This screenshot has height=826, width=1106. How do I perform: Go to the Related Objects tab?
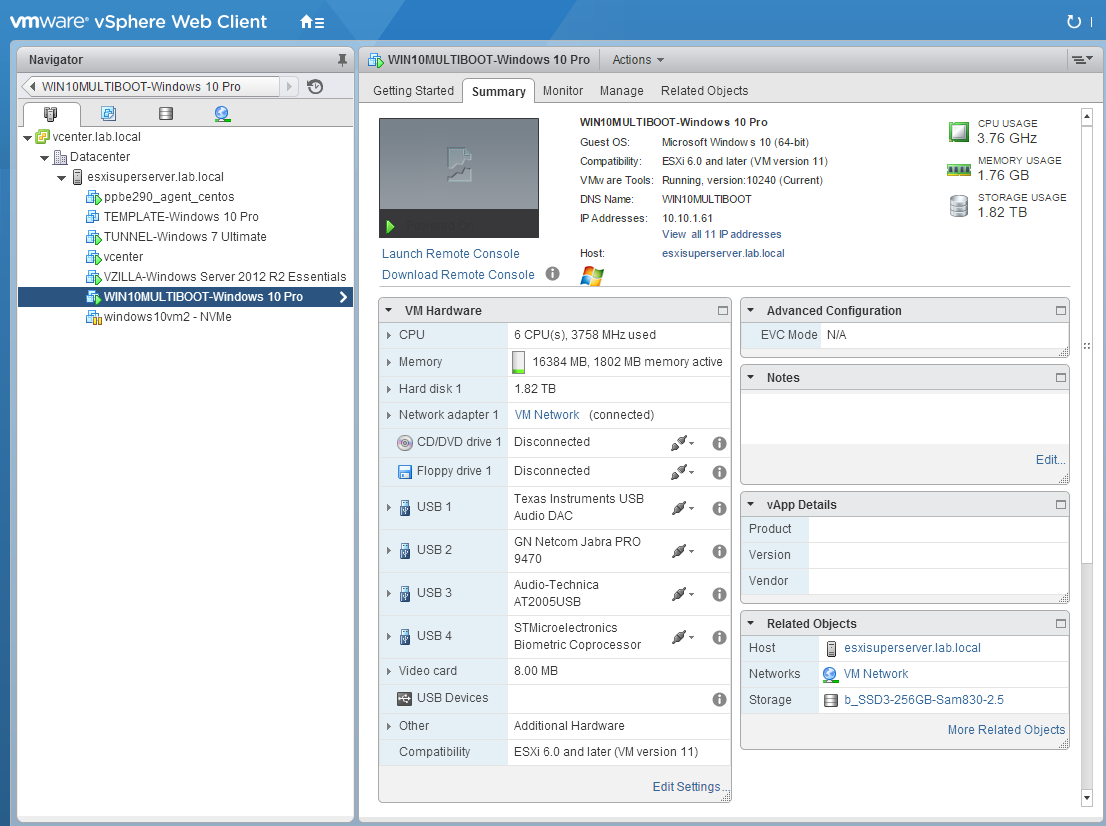click(705, 90)
